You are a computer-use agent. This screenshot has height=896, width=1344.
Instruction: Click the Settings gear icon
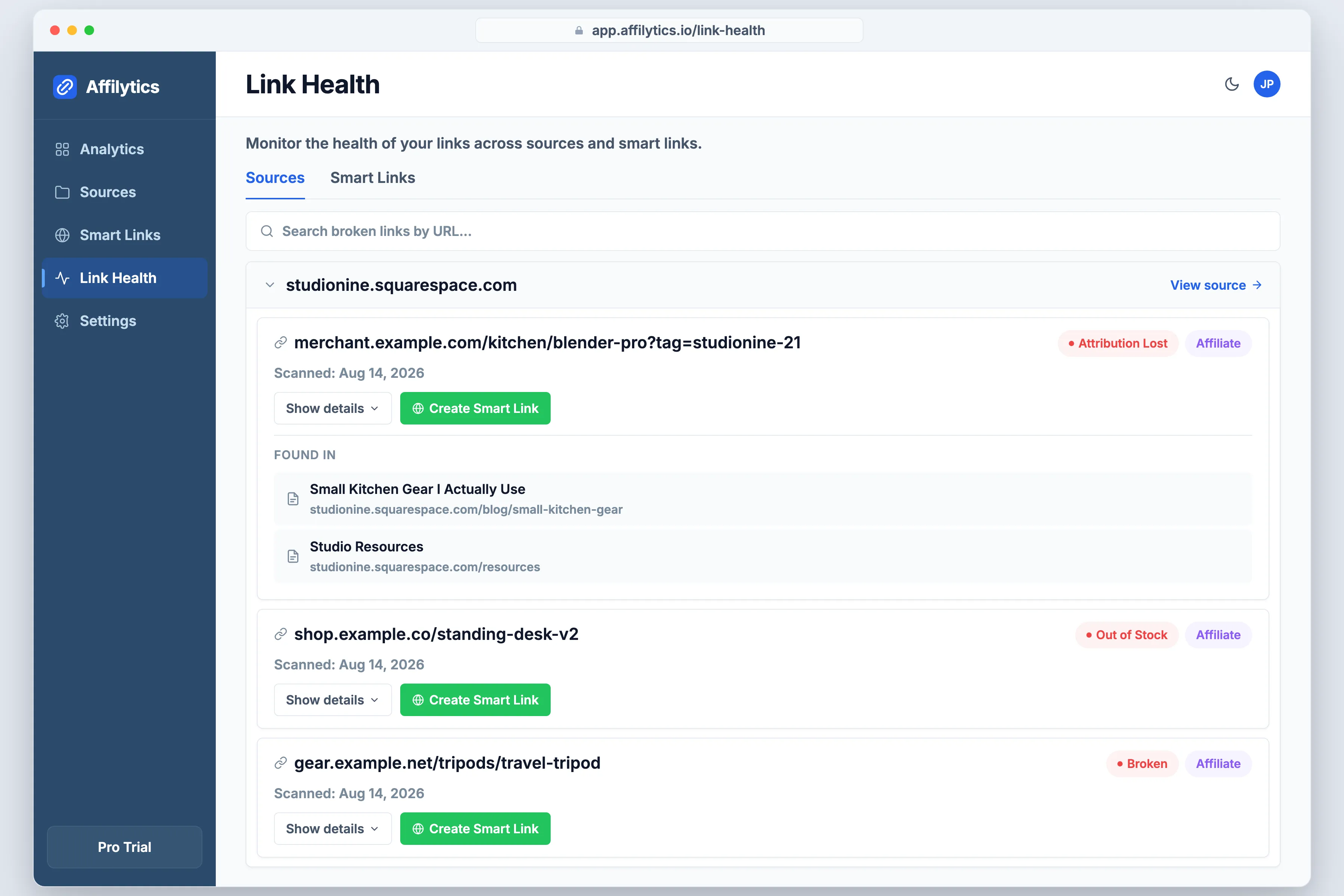62,321
